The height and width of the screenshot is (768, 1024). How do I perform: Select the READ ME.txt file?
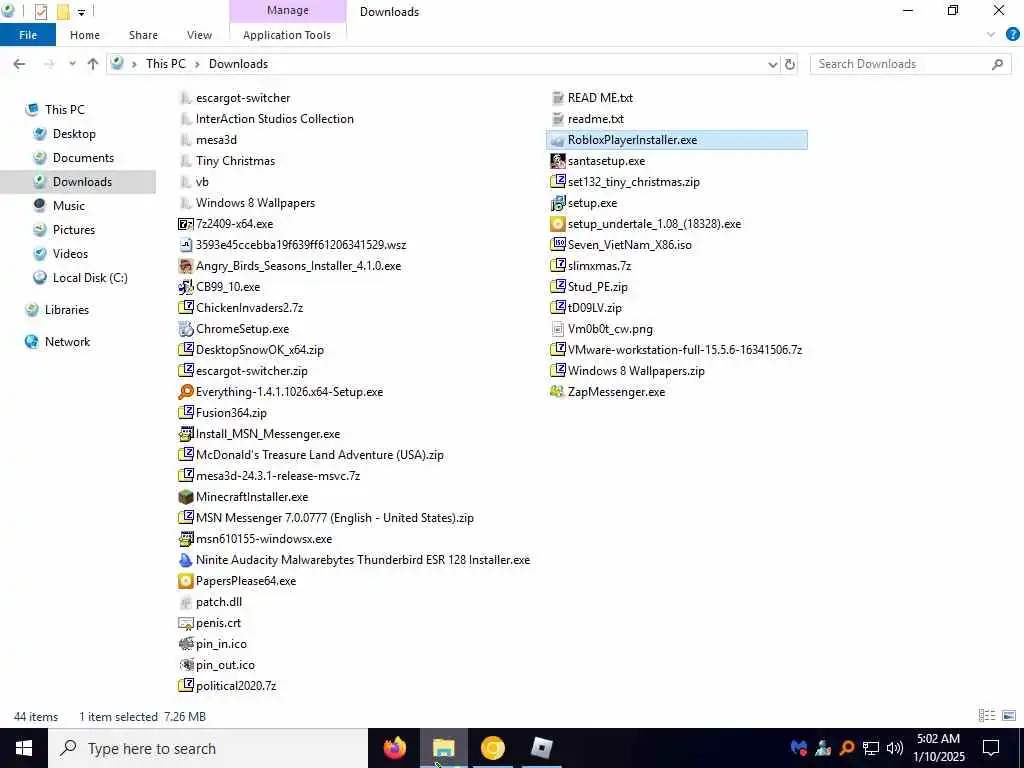pos(592,98)
